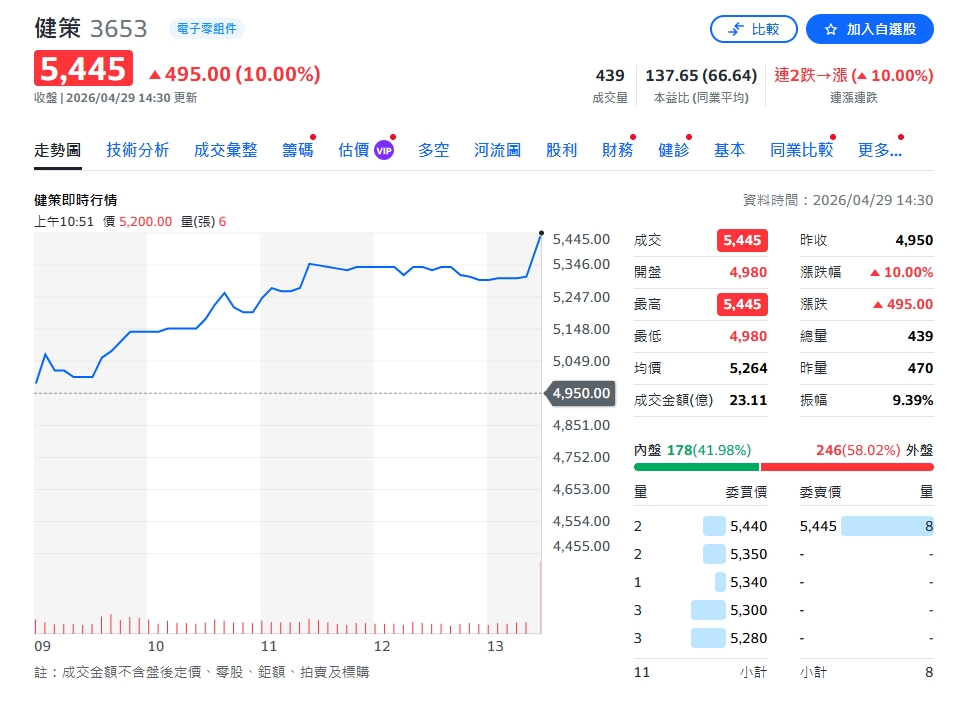Open the 河流圖 chart tab
Screen dimensions: 956x705
point(497,148)
